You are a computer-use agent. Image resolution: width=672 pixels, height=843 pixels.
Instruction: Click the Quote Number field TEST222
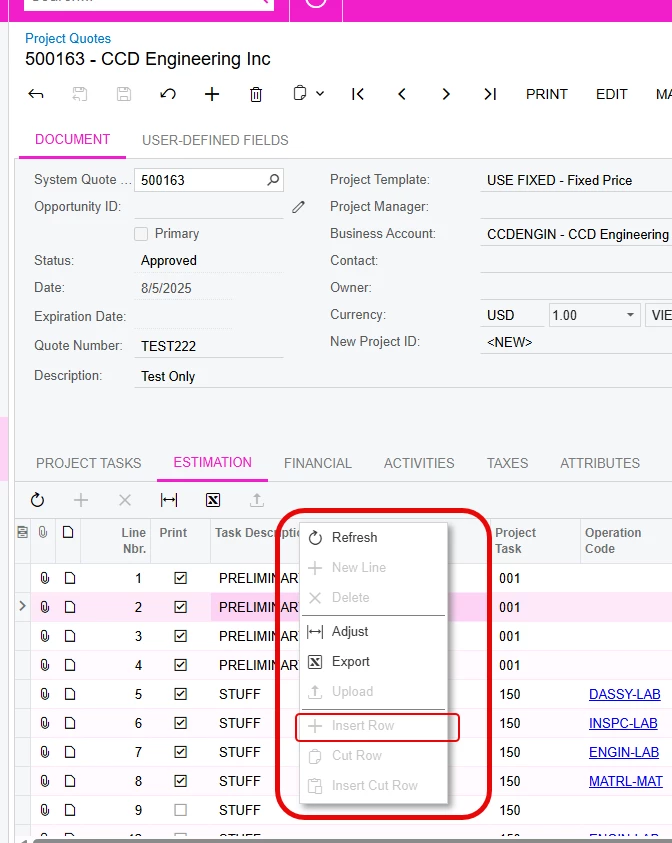click(209, 346)
